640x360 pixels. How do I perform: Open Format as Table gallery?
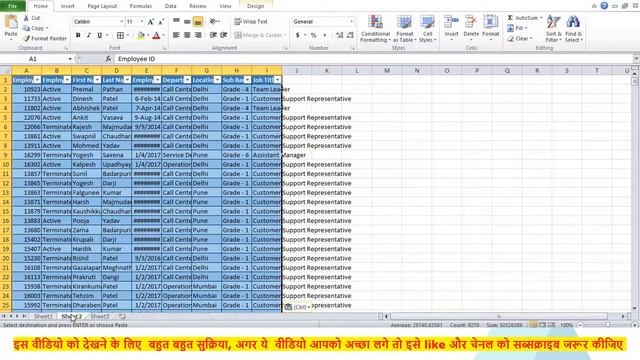[404, 29]
